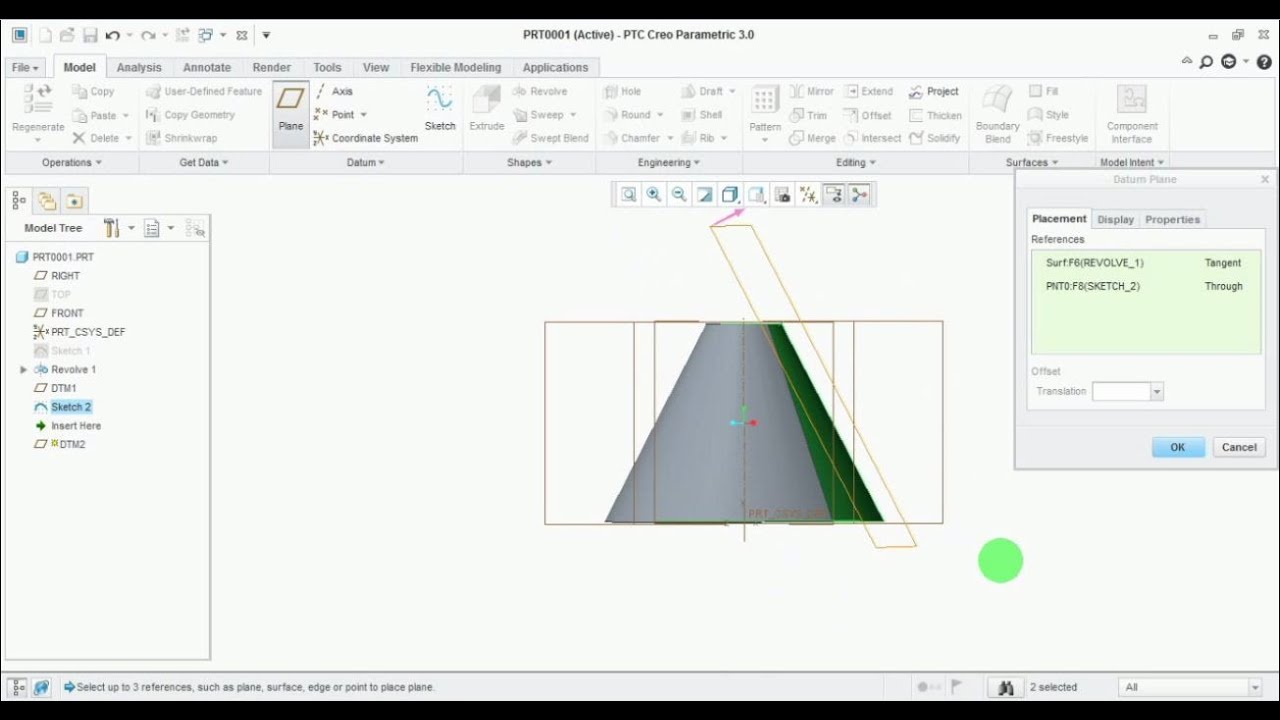This screenshot has width=1280, height=720.
Task: Open the Tools ribbon tab
Action: (327, 68)
